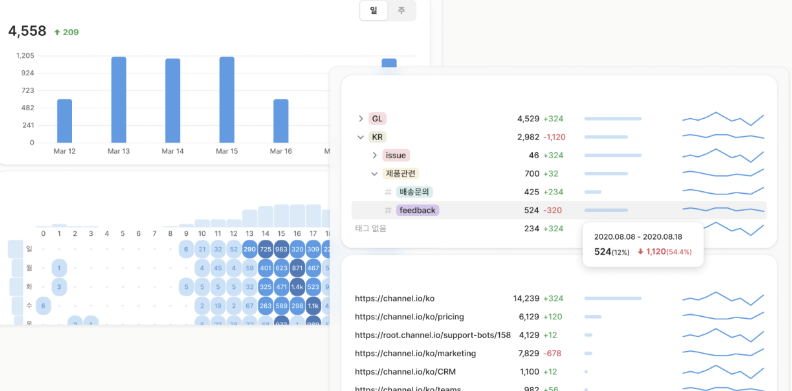Click the GL row progress bar
The image size is (792, 391).
coord(613,119)
